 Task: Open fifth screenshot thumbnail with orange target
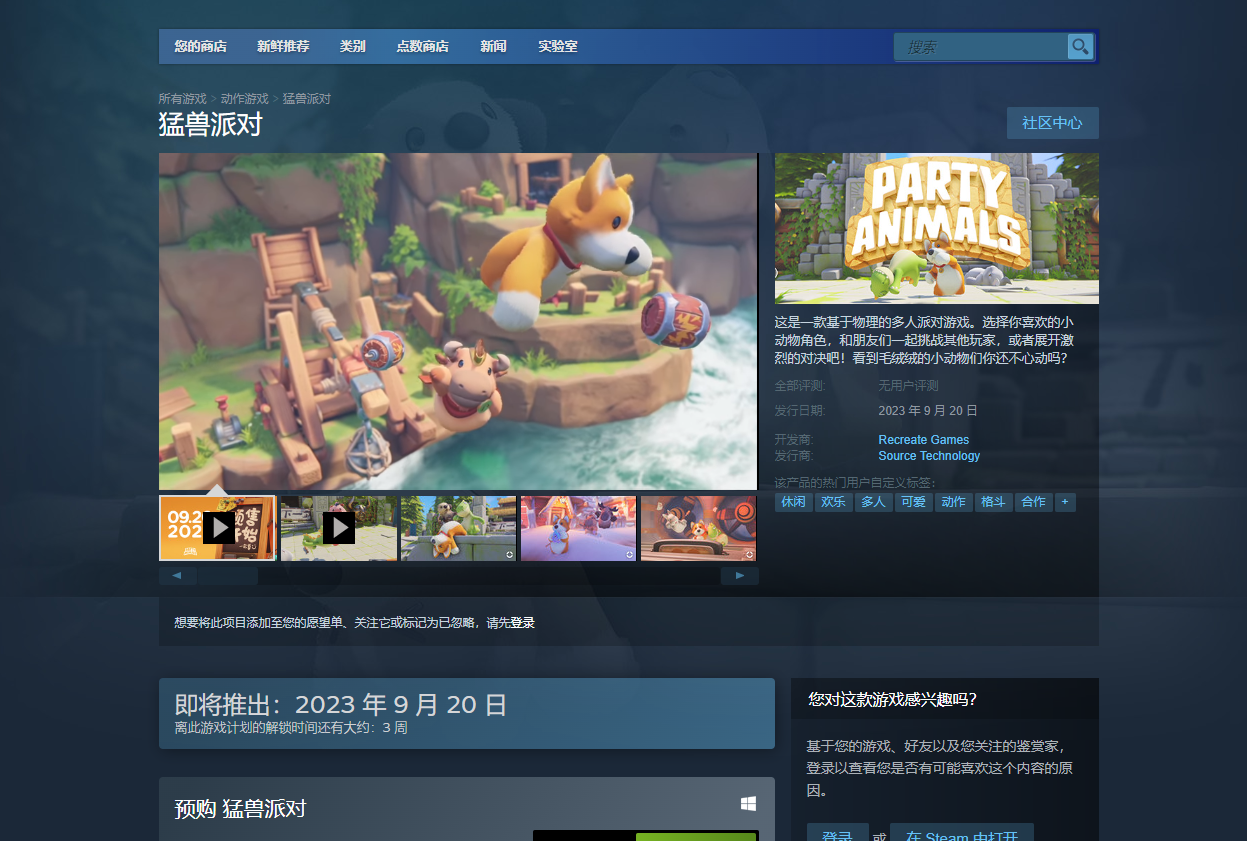[x=698, y=528]
